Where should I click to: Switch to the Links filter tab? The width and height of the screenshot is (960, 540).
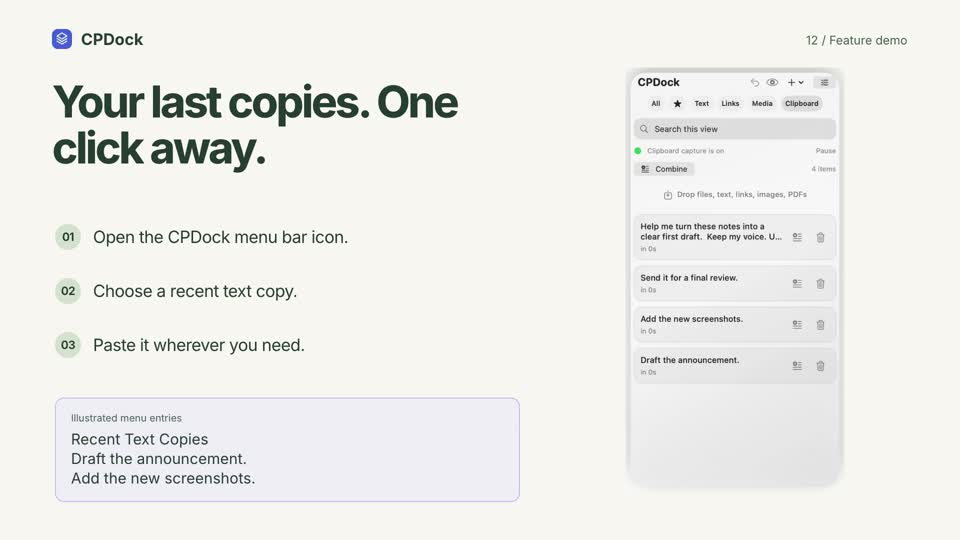[730, 103]
